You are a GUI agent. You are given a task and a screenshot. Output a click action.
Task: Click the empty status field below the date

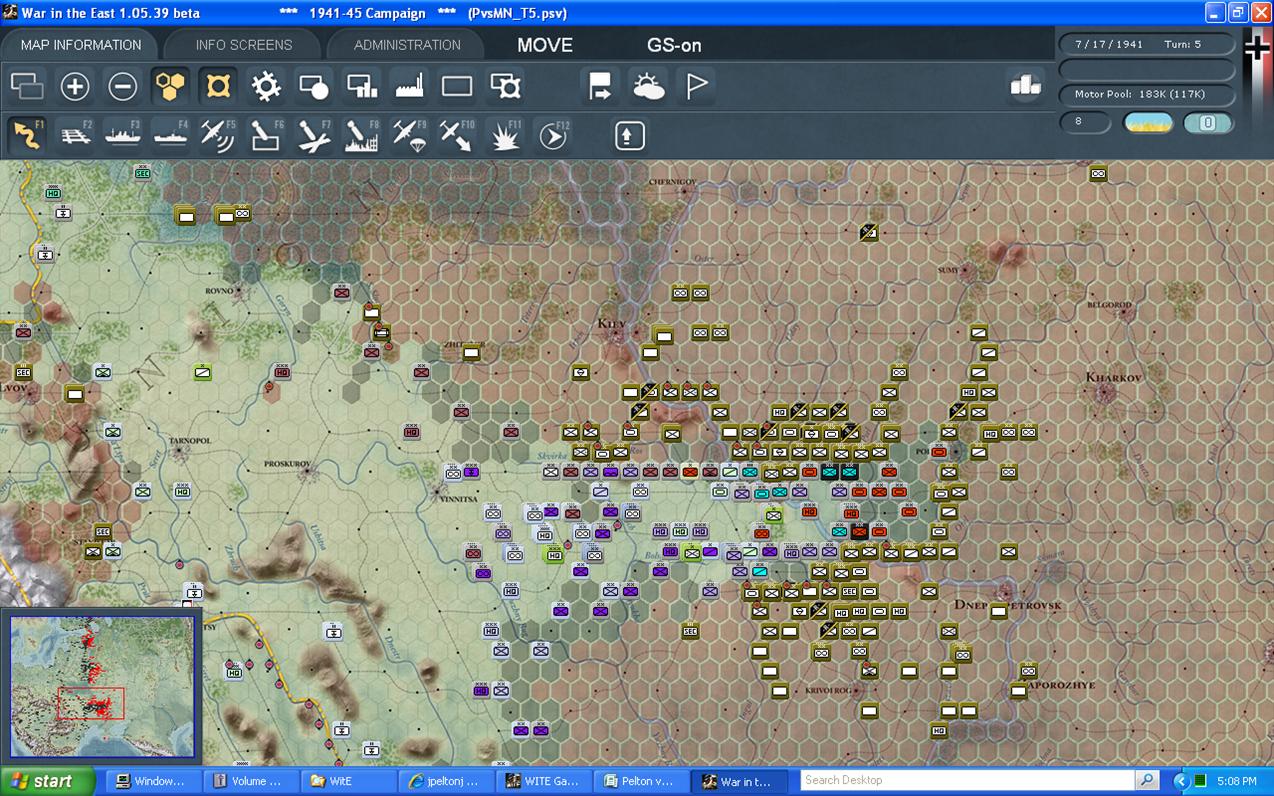click(x=1147, y=69)
